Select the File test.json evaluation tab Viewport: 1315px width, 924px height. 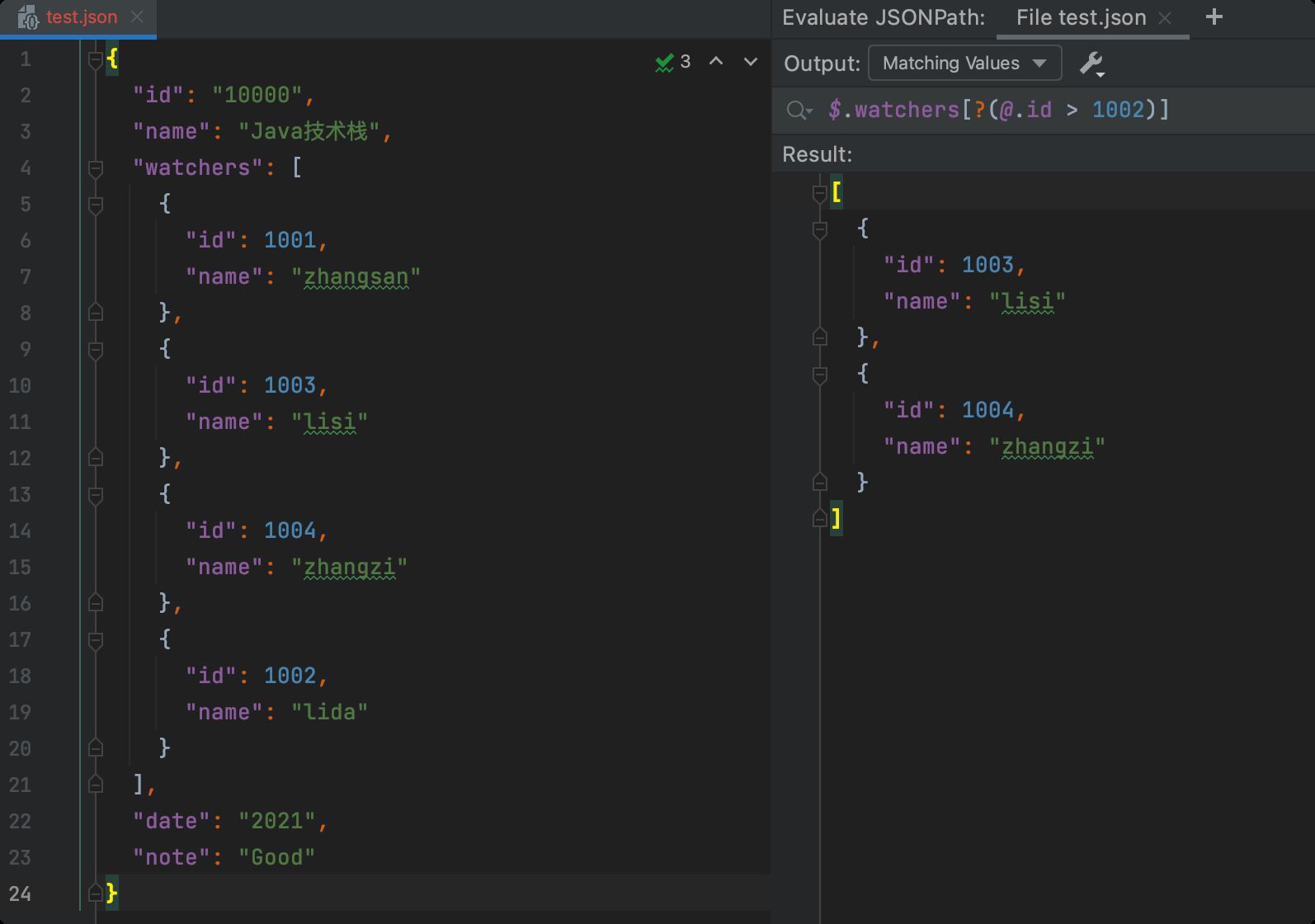click(1081, 18)
